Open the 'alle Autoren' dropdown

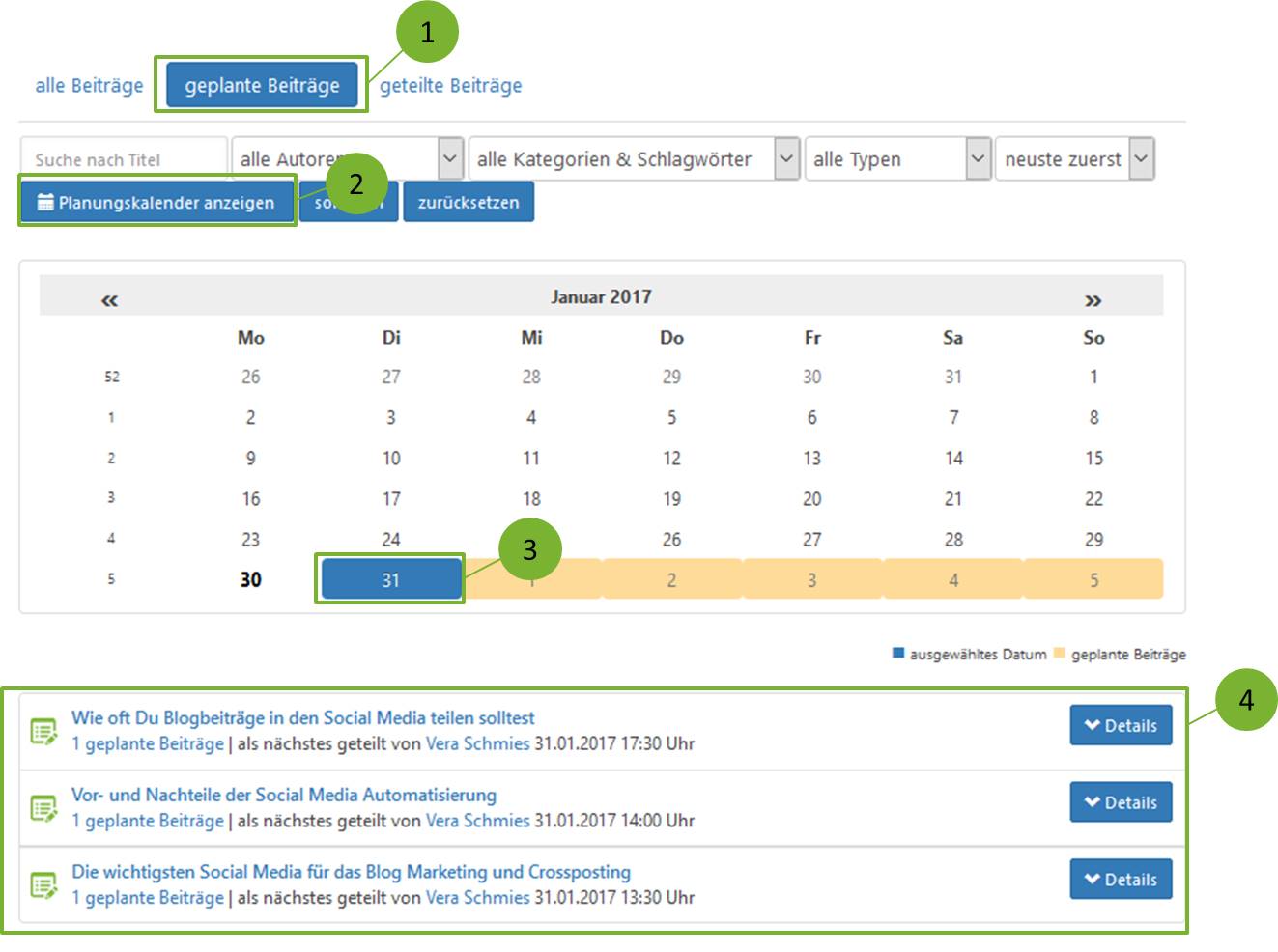point(347,159)
